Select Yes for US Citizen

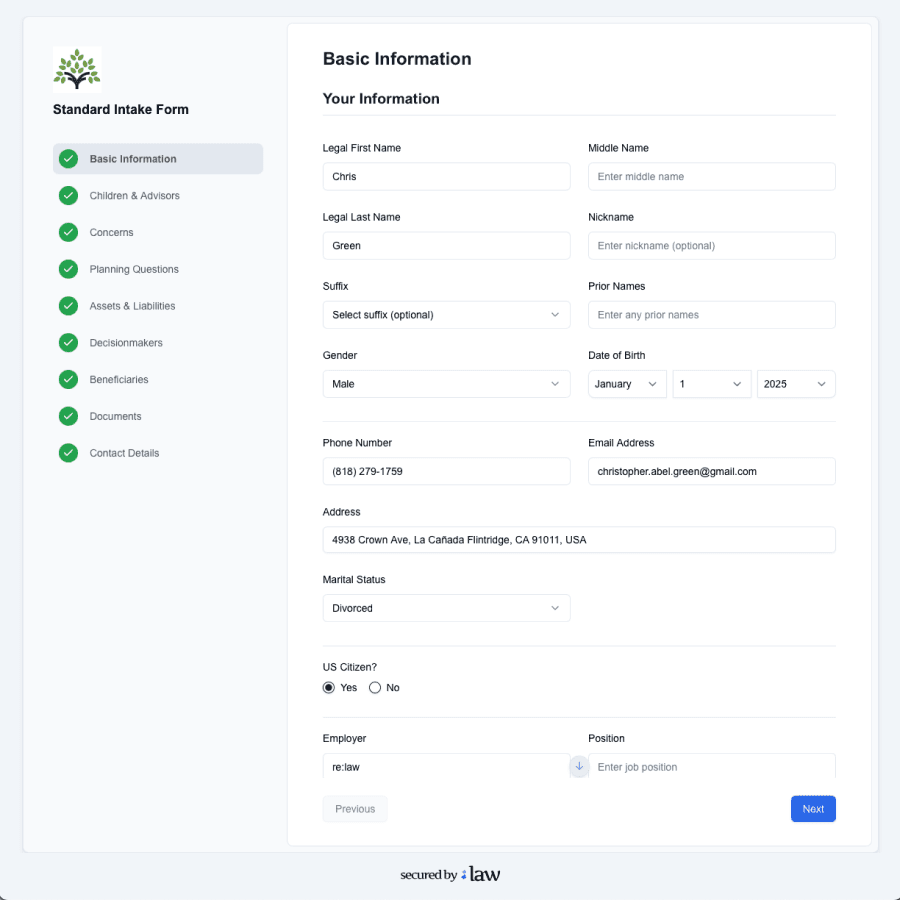(x=329, y=688)
